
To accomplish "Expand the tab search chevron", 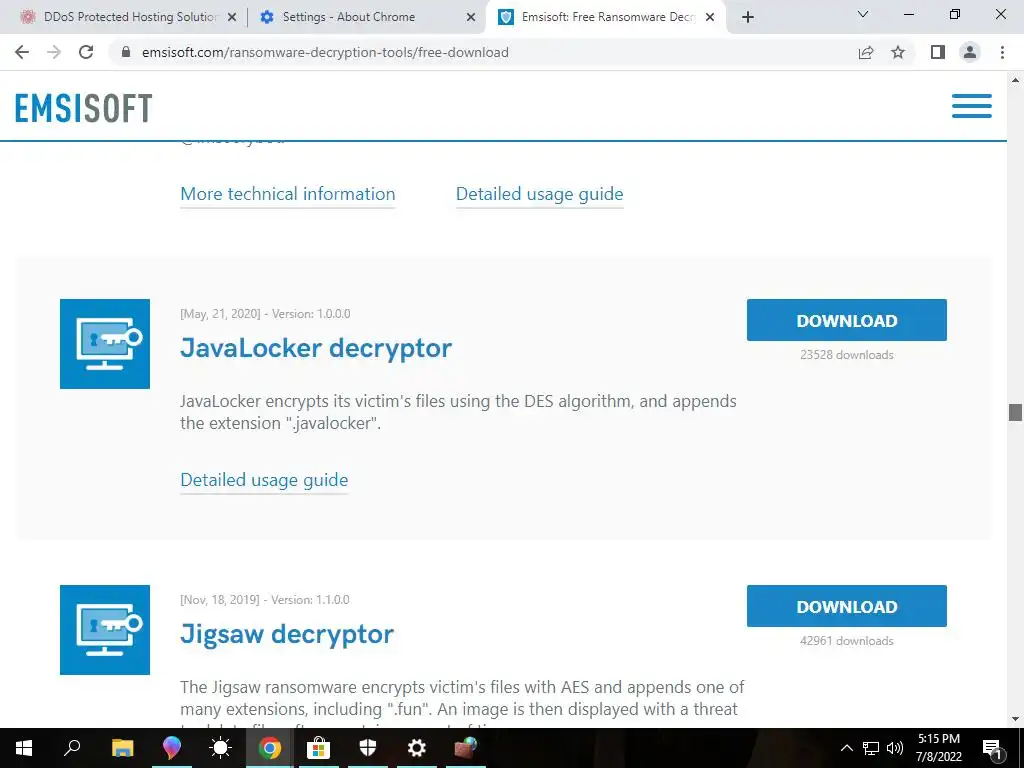I will tap(863, 14).
